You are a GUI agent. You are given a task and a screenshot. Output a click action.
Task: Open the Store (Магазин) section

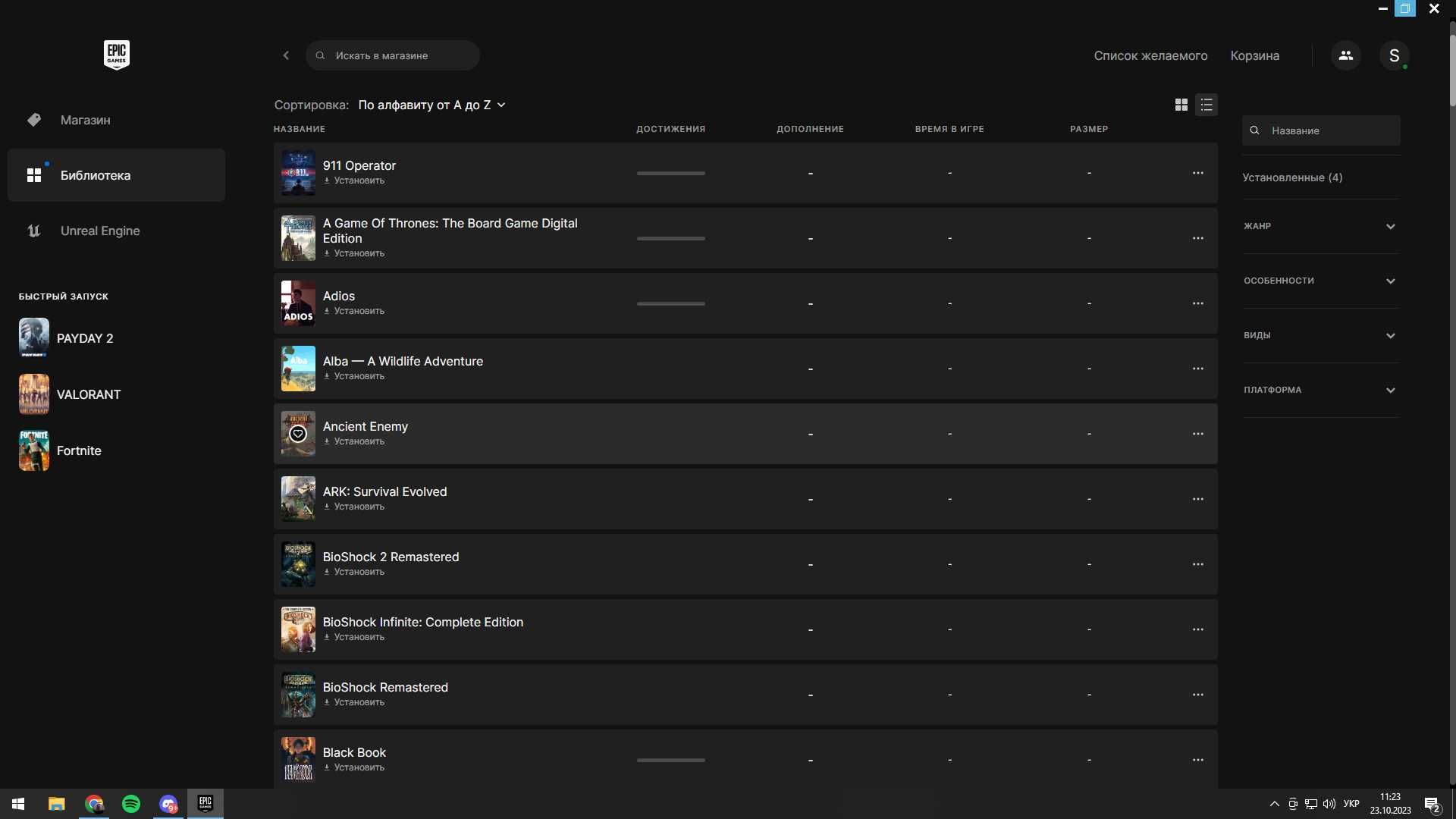point(116,120)
